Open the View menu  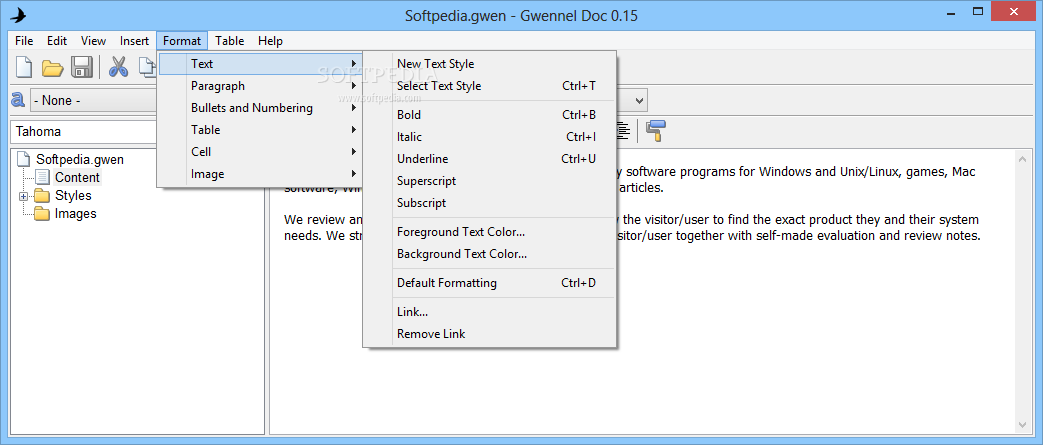pos(94,41)
